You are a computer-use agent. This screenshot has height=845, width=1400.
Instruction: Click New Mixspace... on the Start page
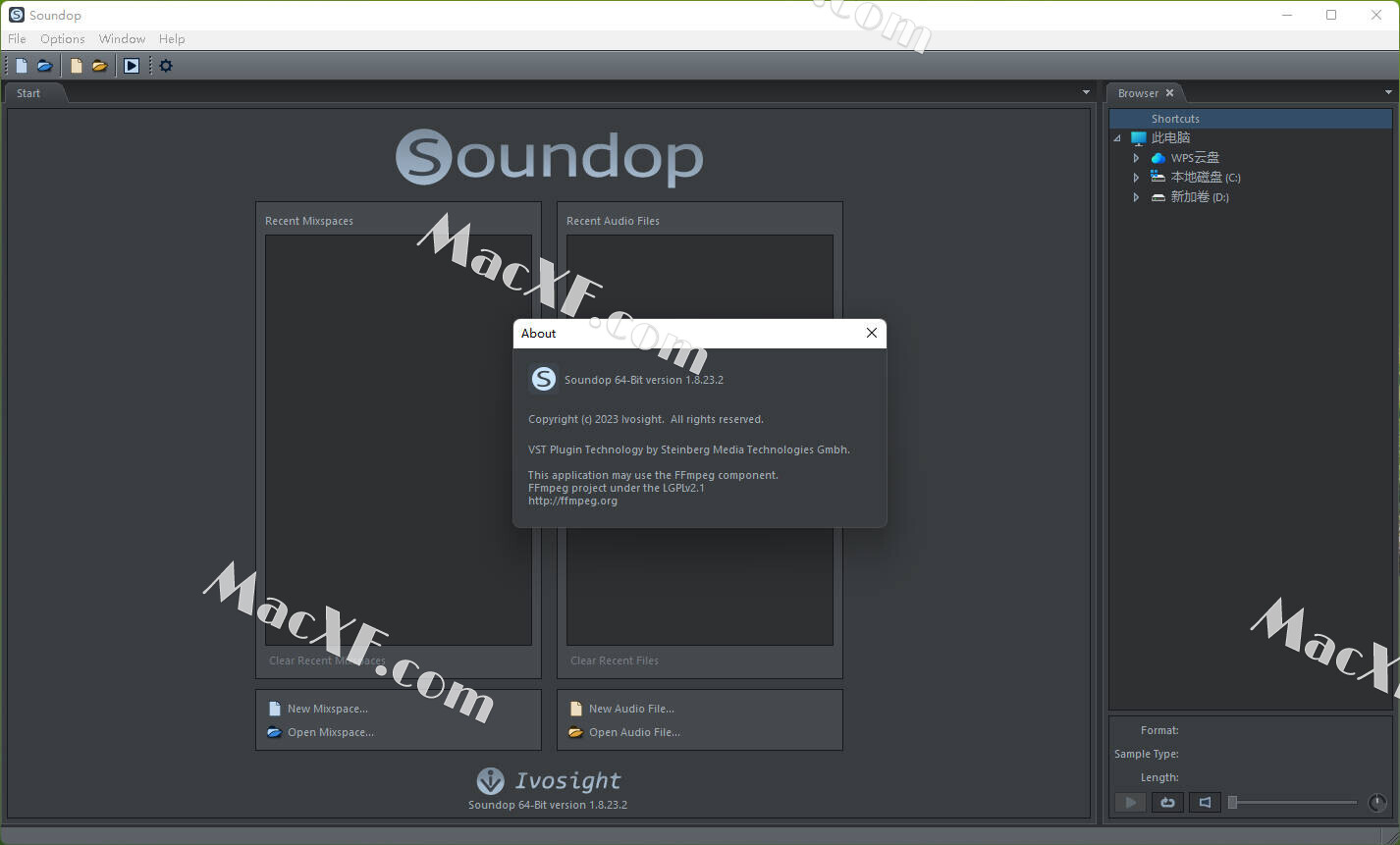[327, 709]
